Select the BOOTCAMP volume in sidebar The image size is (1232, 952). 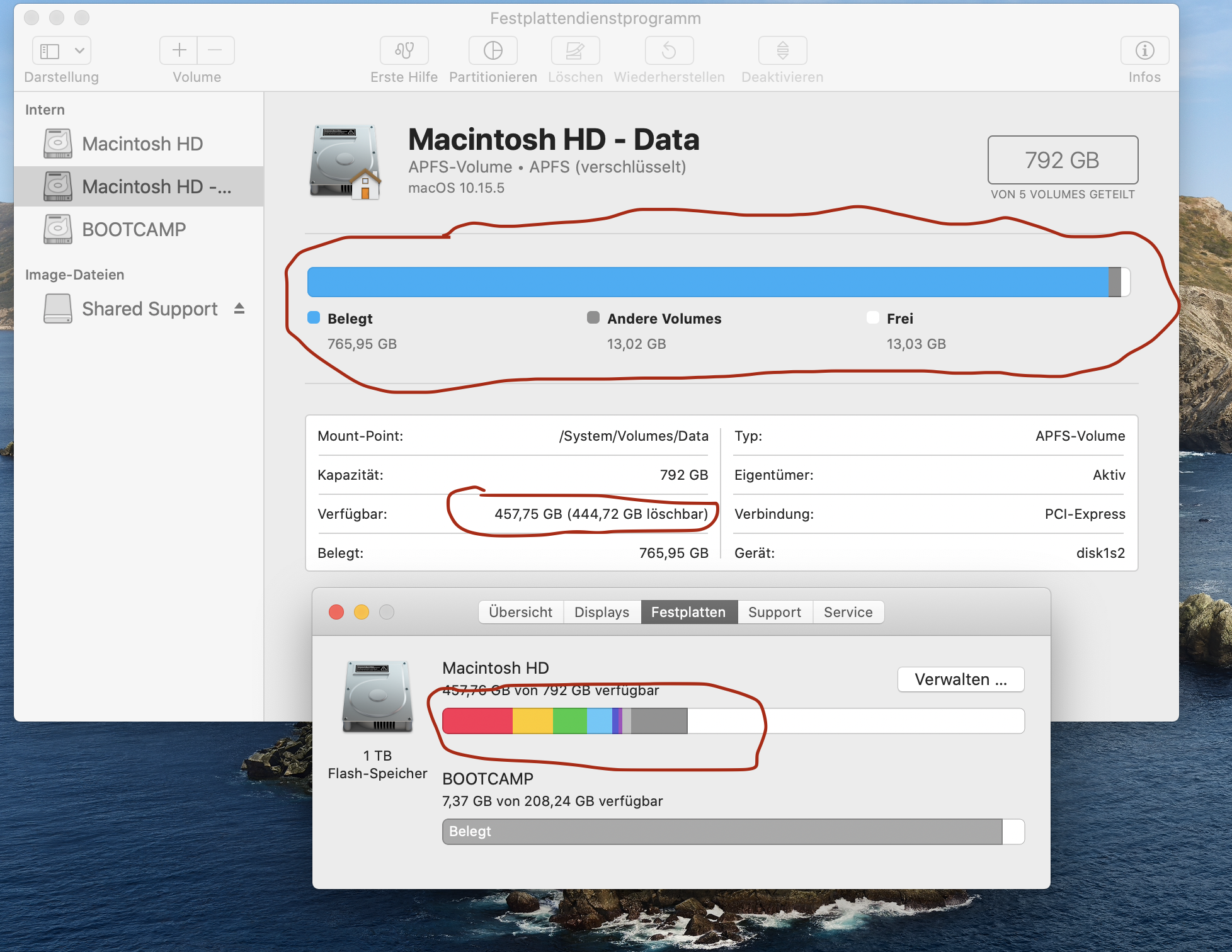[134, 229]
